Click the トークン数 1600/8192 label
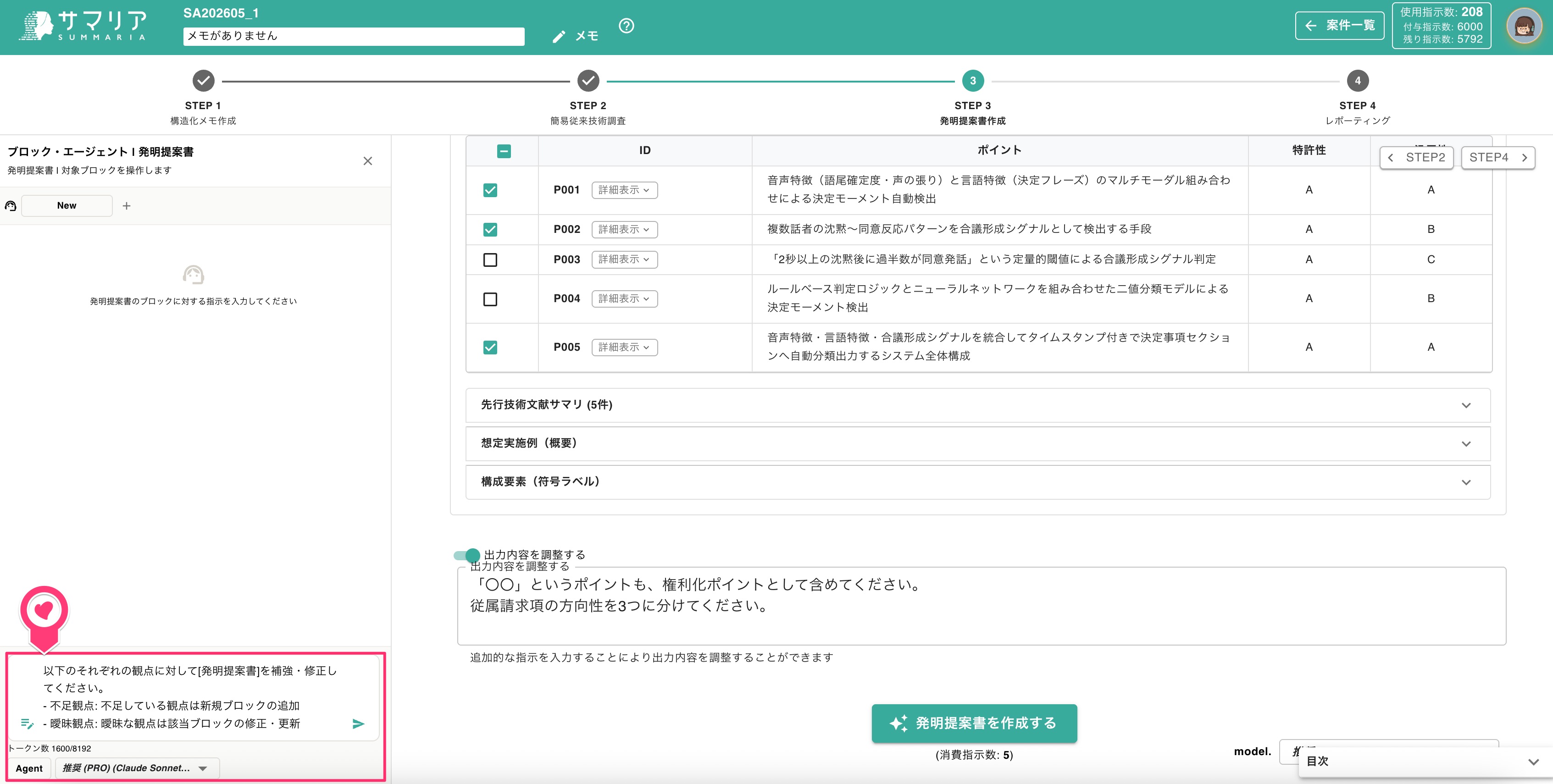The height and width of the screenshot is (784, 1553). tap(50, 748)
